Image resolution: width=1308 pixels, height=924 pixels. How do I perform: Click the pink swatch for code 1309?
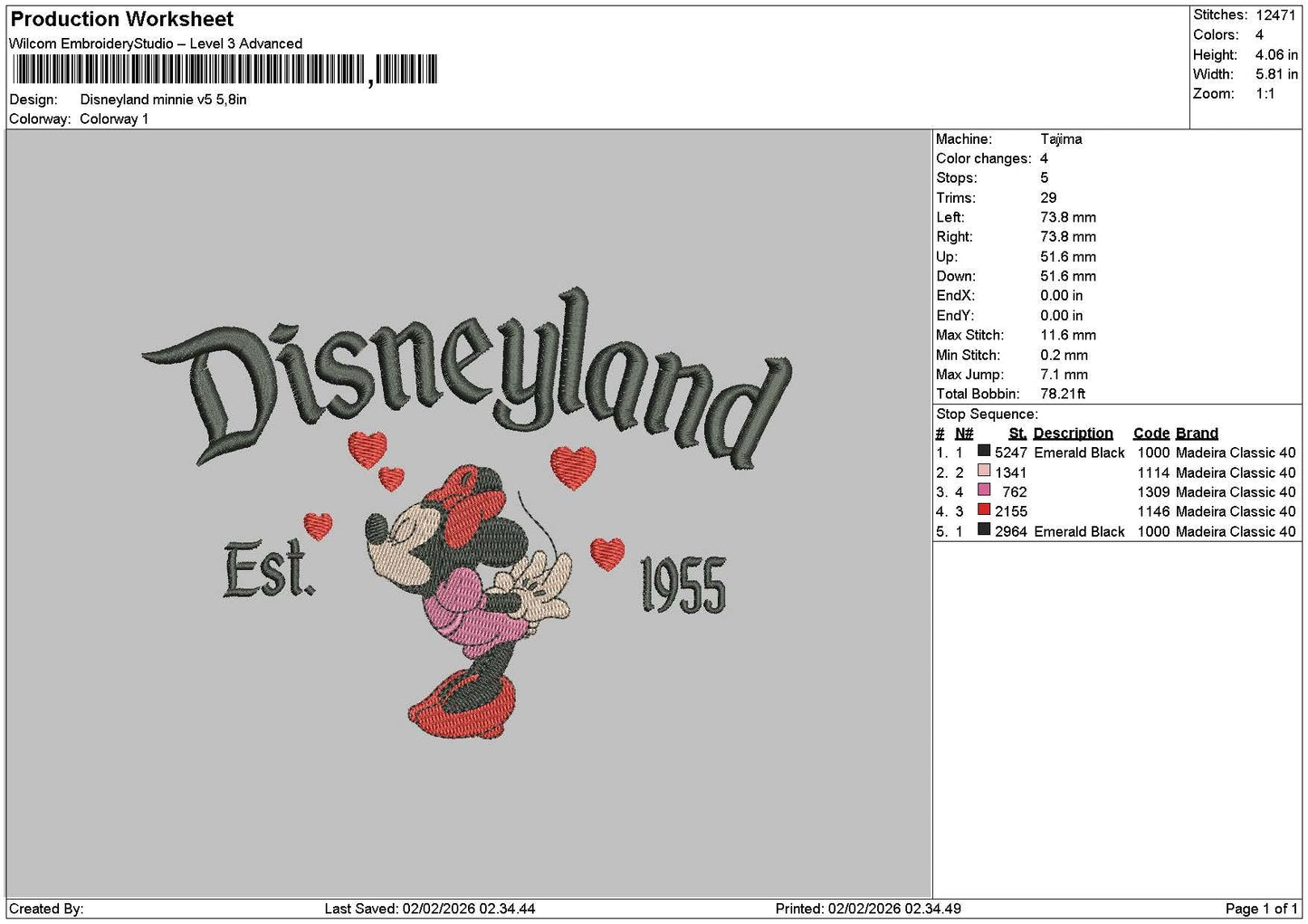point(984,491)
